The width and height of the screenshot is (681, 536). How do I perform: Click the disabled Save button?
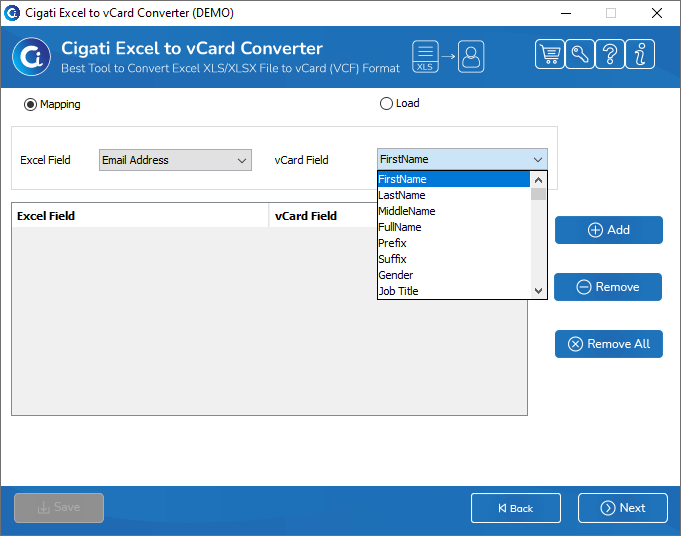pos(59,508)
